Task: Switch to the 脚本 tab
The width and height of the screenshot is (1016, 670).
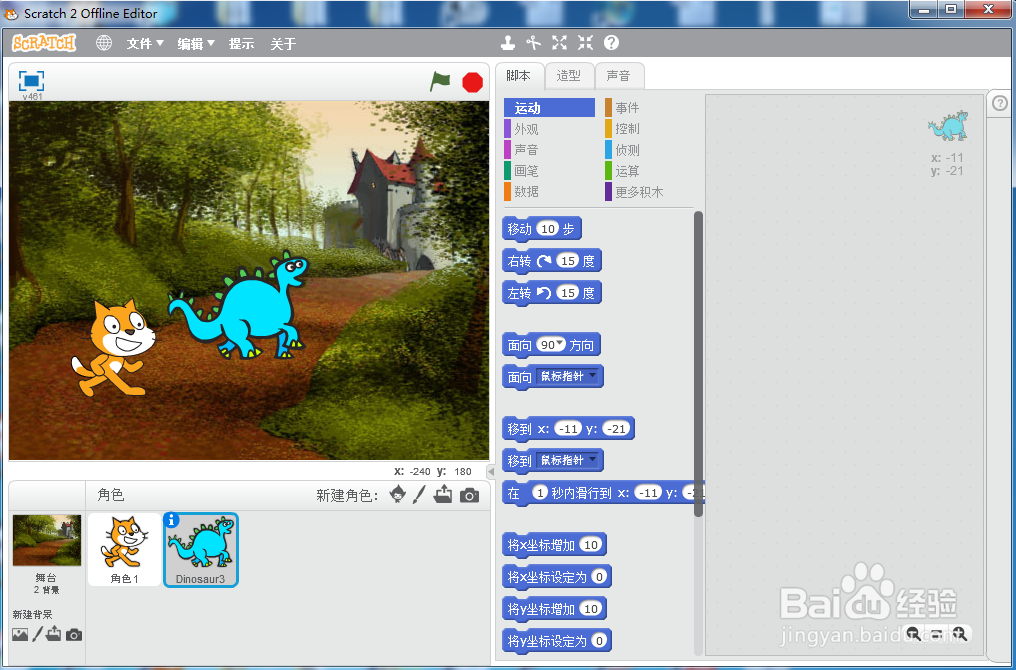Action: [518, 76]
